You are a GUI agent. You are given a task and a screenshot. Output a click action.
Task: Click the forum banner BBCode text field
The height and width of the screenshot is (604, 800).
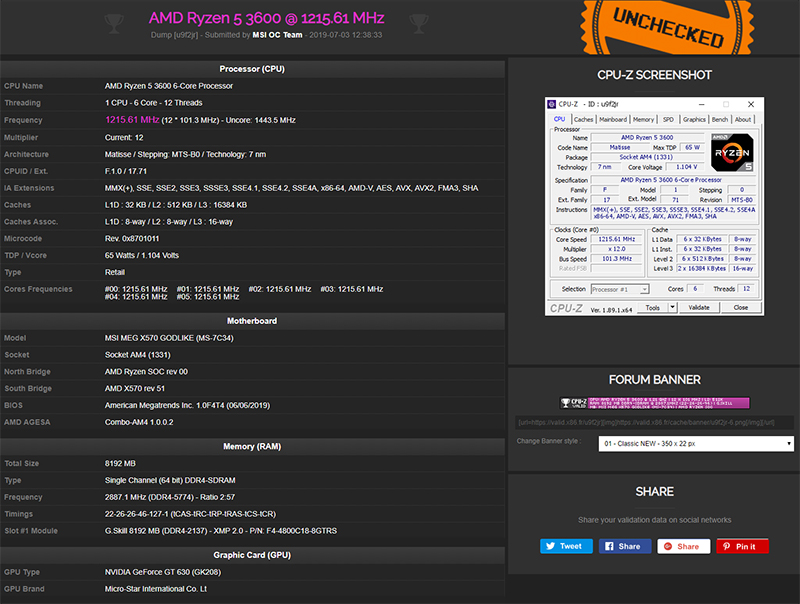[655, 422]
